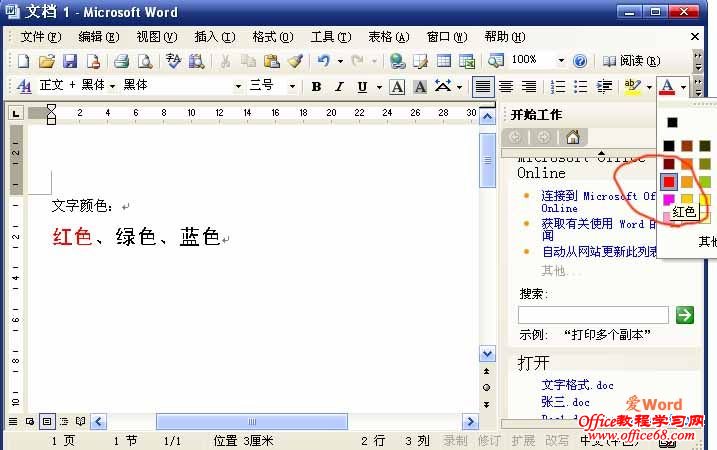Image resolution: width=717 pixels, height=450 pixels.
Task: Apply the font color A button
Action: (667, 86)
